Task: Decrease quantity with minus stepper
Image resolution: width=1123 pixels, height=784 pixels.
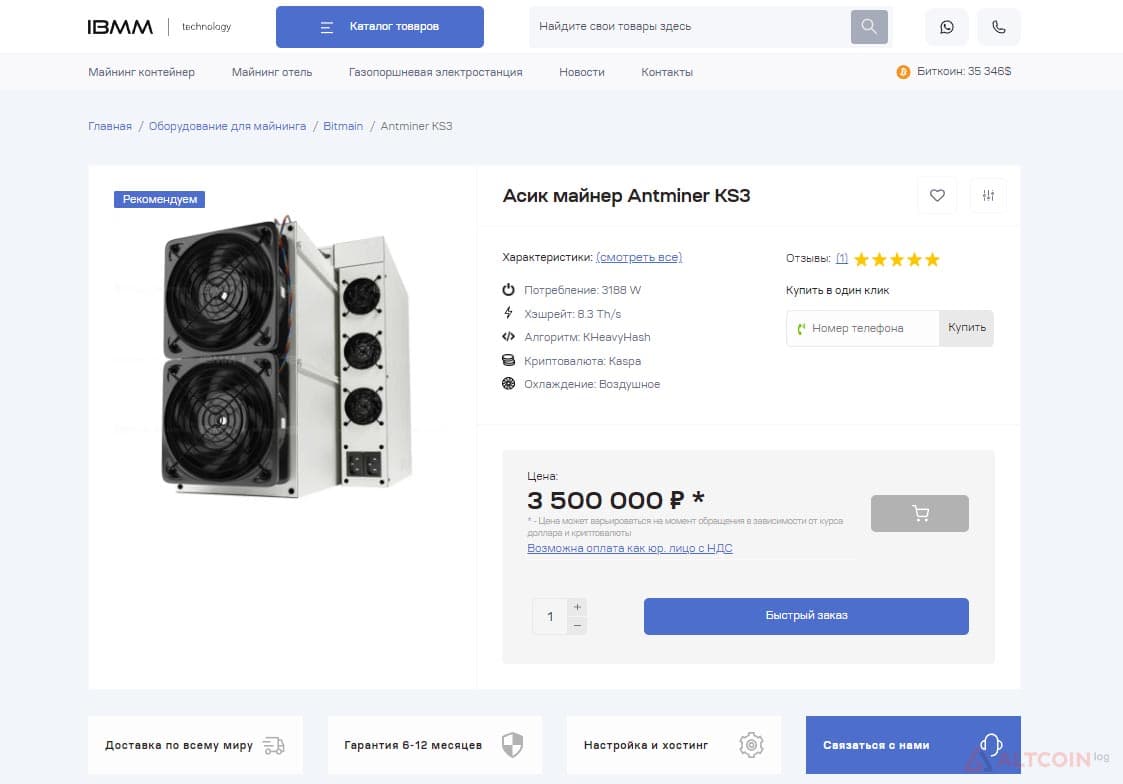Action: pyautogui.click(x=577, y=626)
